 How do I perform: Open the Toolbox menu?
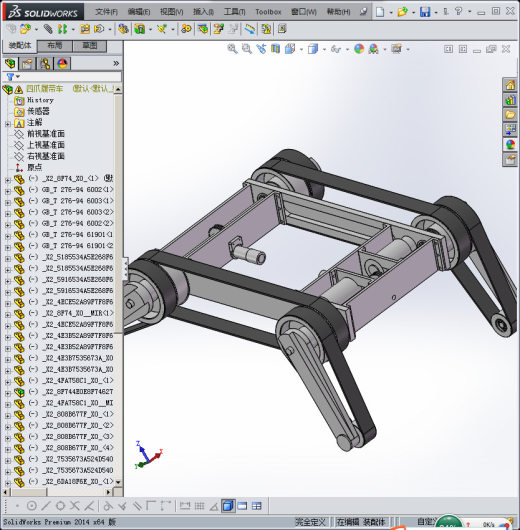pos(268,12)
